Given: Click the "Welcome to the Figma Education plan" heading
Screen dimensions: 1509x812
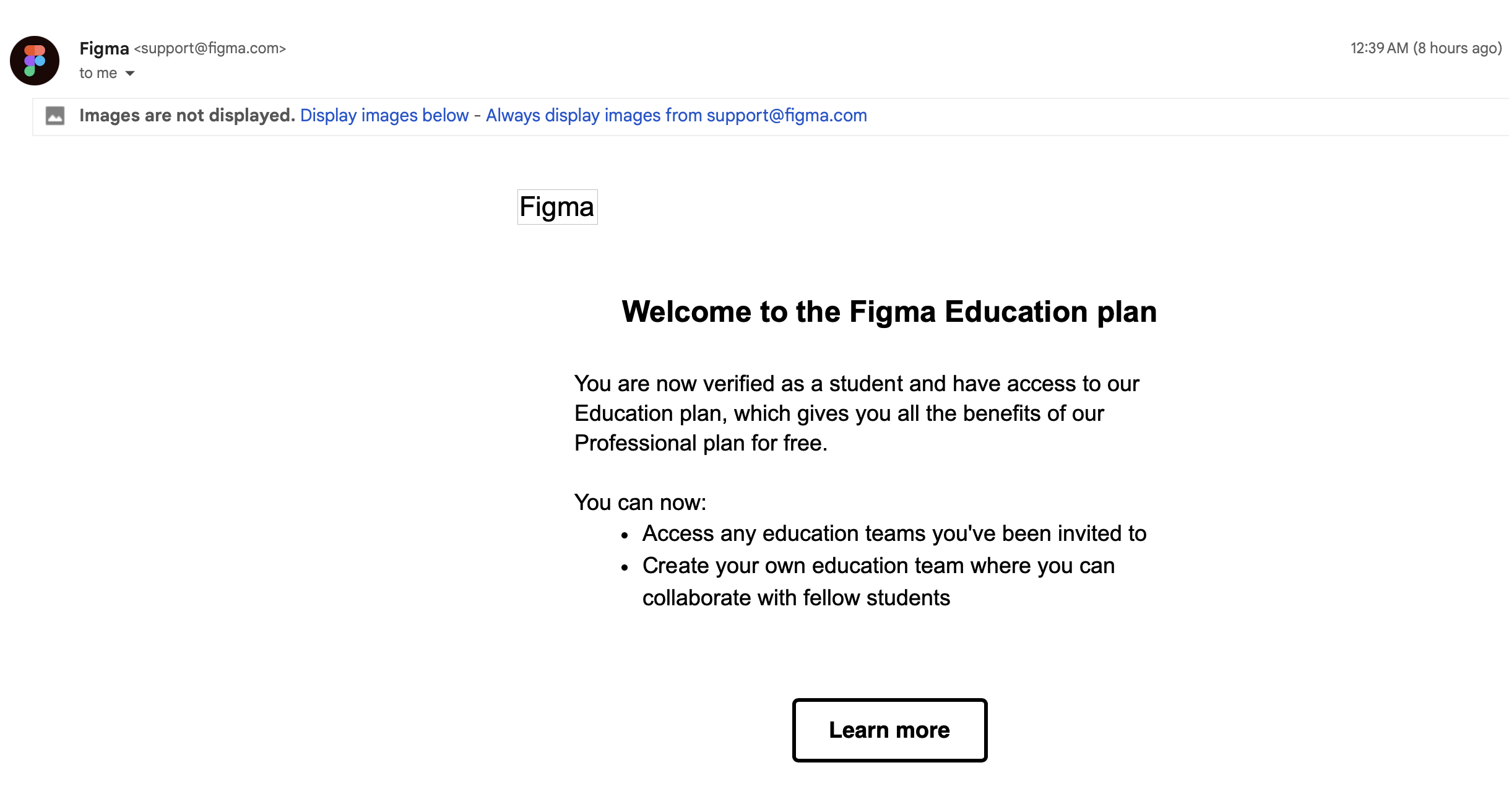Looking at the screenshot, I should (889, 311).
